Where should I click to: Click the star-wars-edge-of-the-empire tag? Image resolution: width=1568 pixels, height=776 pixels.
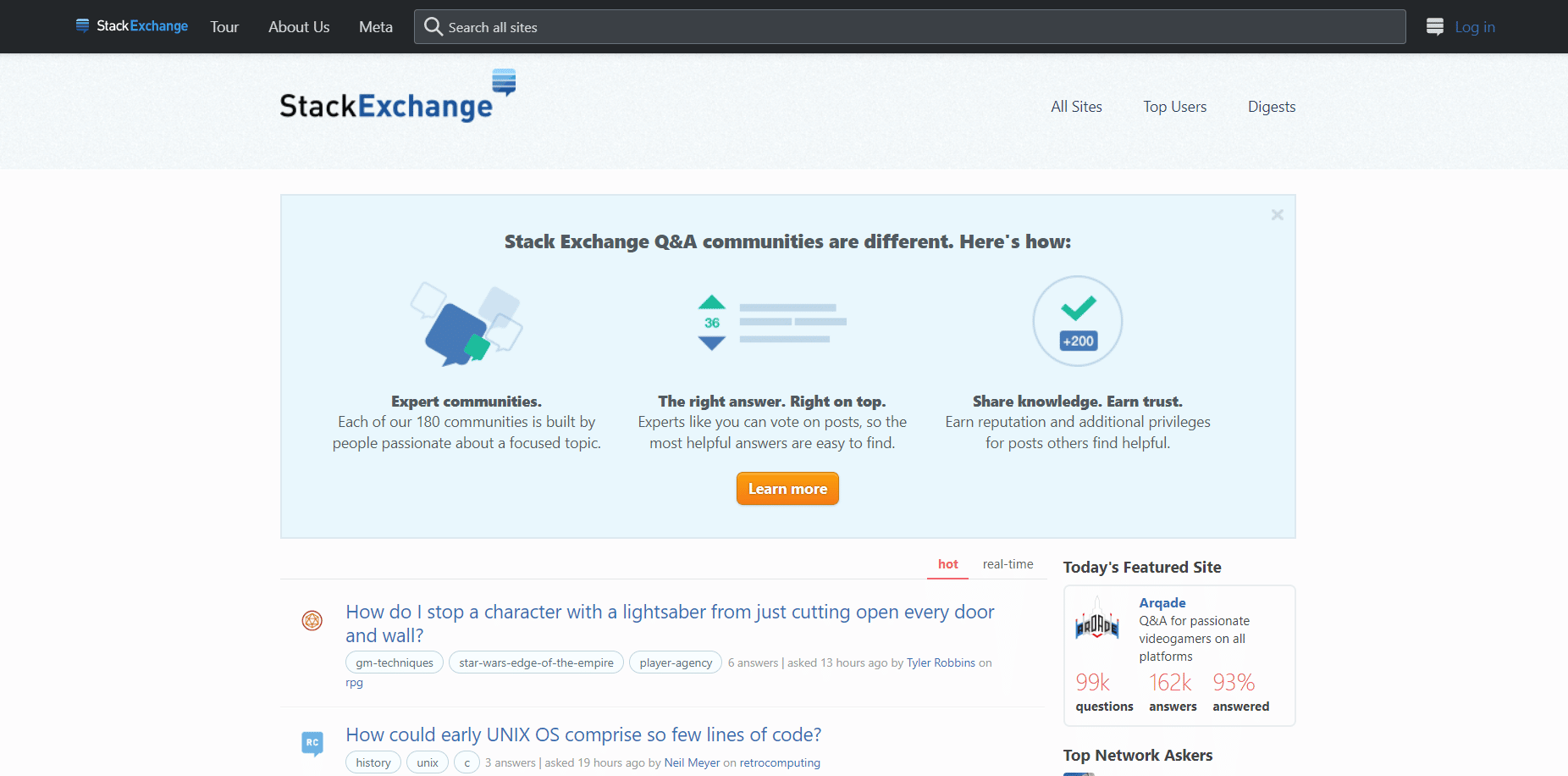(x=536, y=662)
